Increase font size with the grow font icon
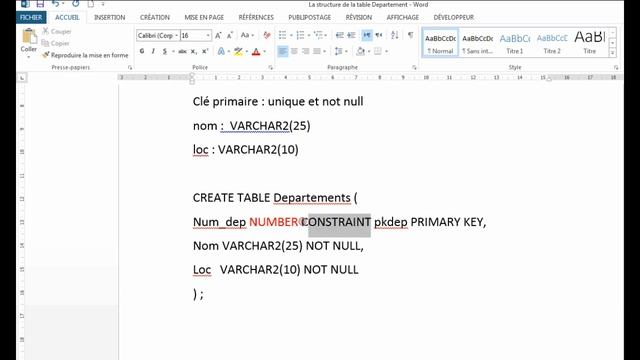This screenshot has width=640, height=360. point(218,36)
